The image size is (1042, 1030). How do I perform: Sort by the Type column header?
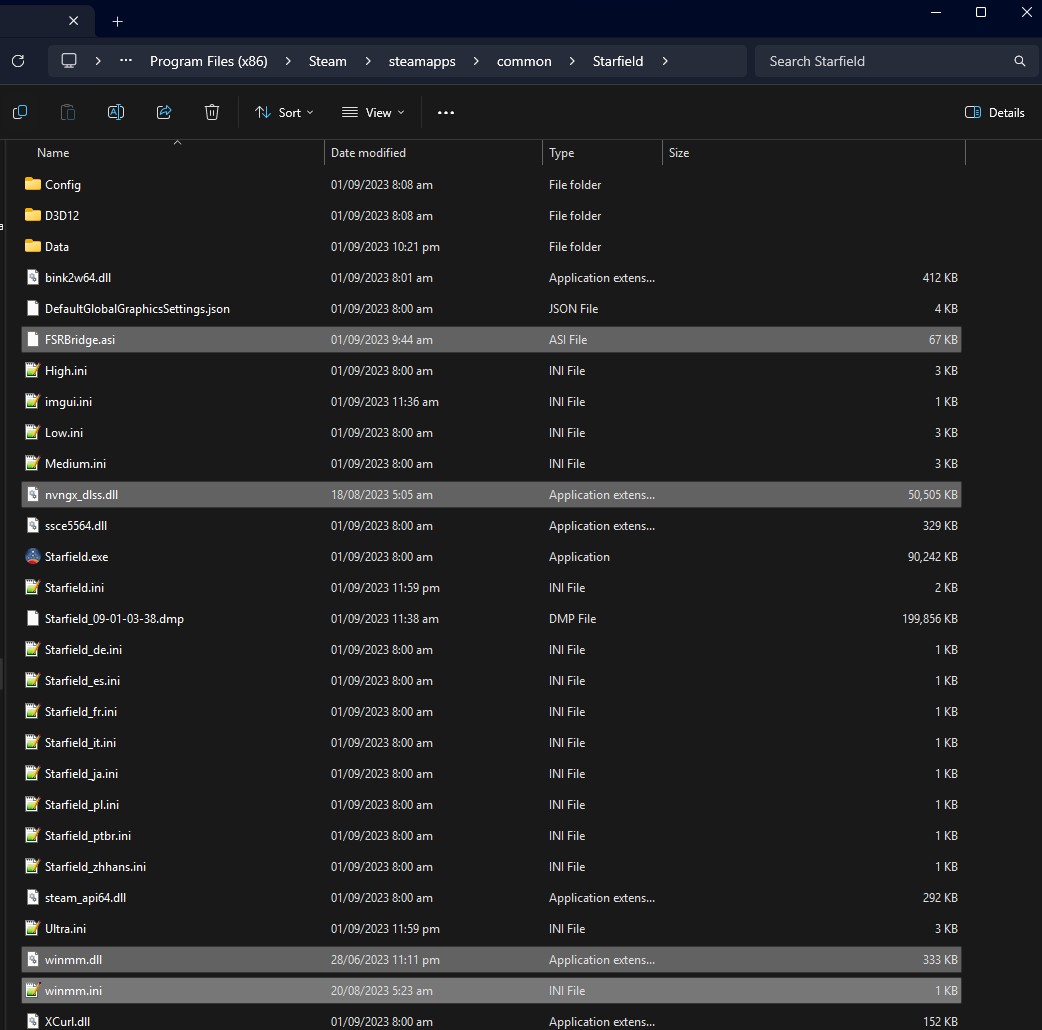[562, 153]
